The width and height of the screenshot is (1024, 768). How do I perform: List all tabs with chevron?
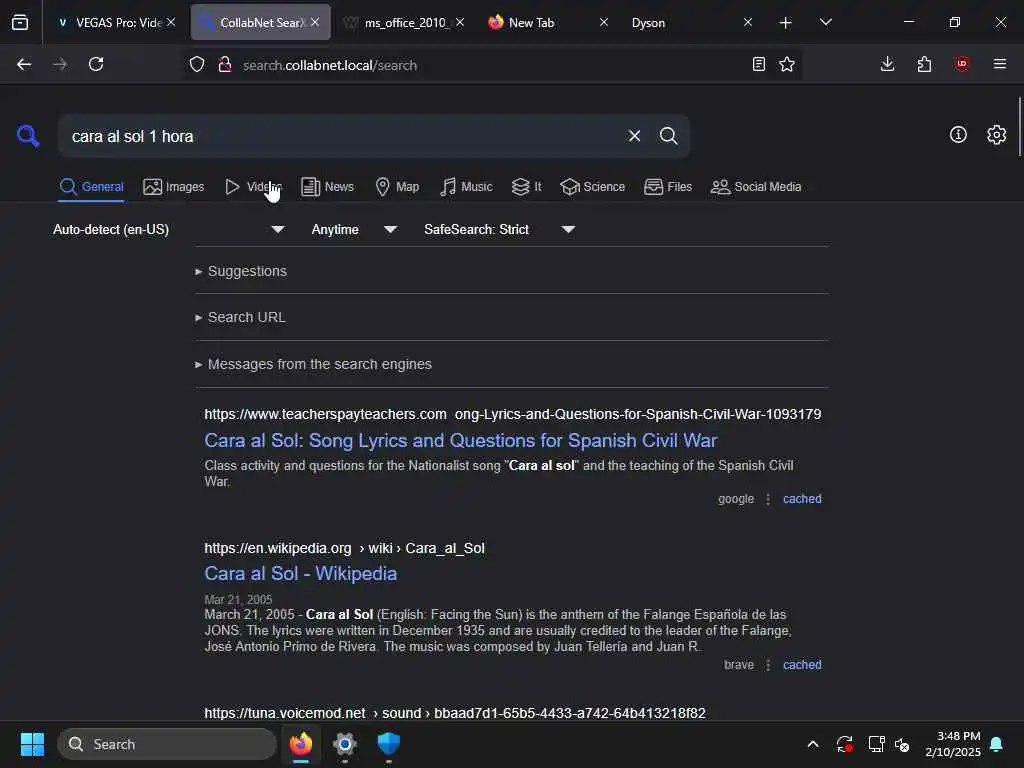(x=825, y=22)
